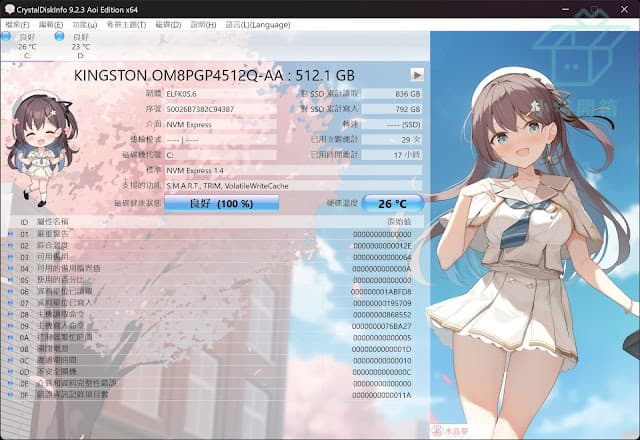Click the status icon of attribute 0C

(x=10, y=360)
